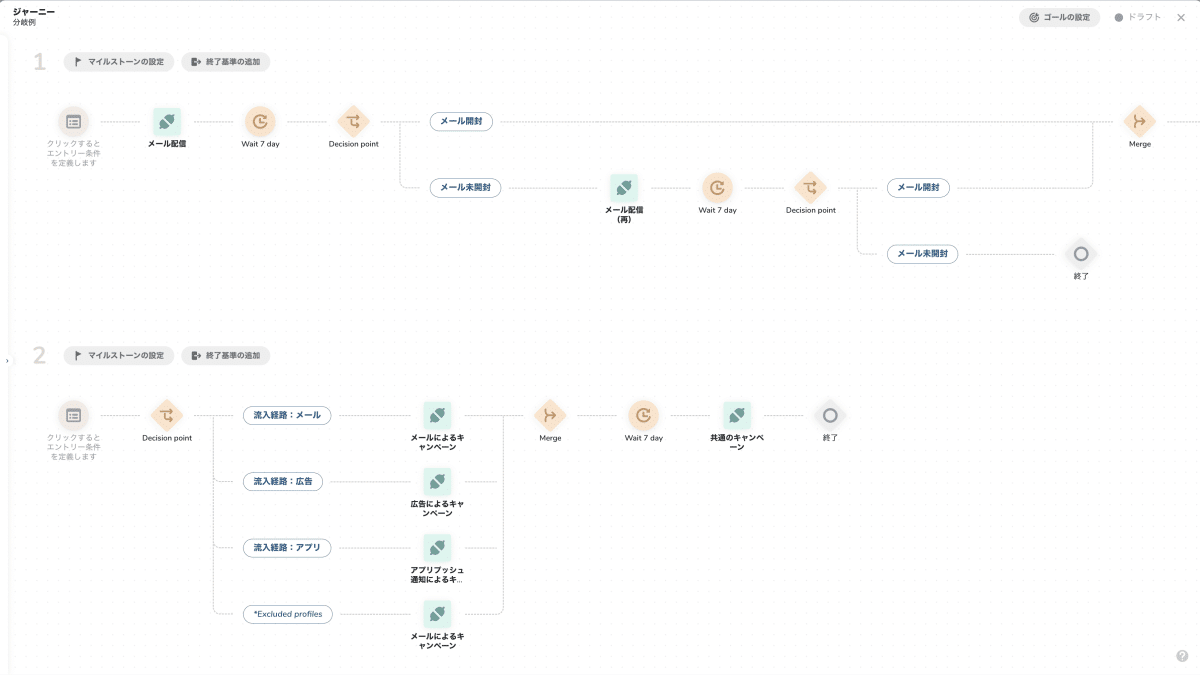Click the entry condition box in journey 1
This screenshot has width=1200, height=675.
[x=73, y=121]
